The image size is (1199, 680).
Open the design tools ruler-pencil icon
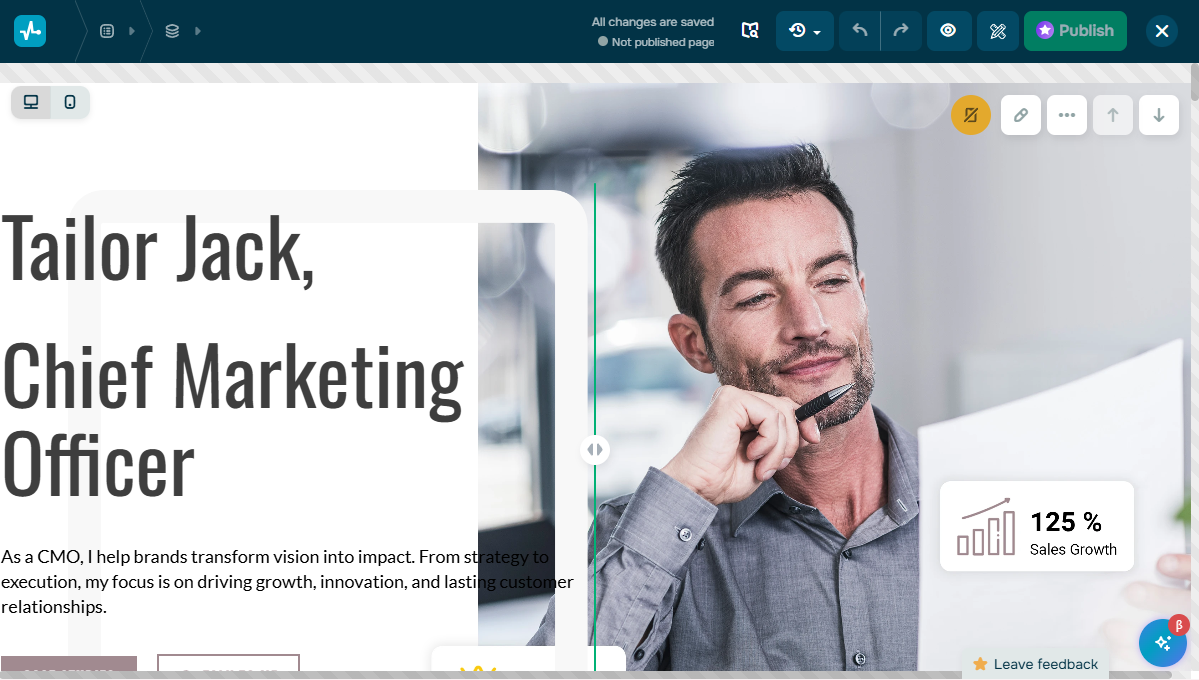coord(998,31)
